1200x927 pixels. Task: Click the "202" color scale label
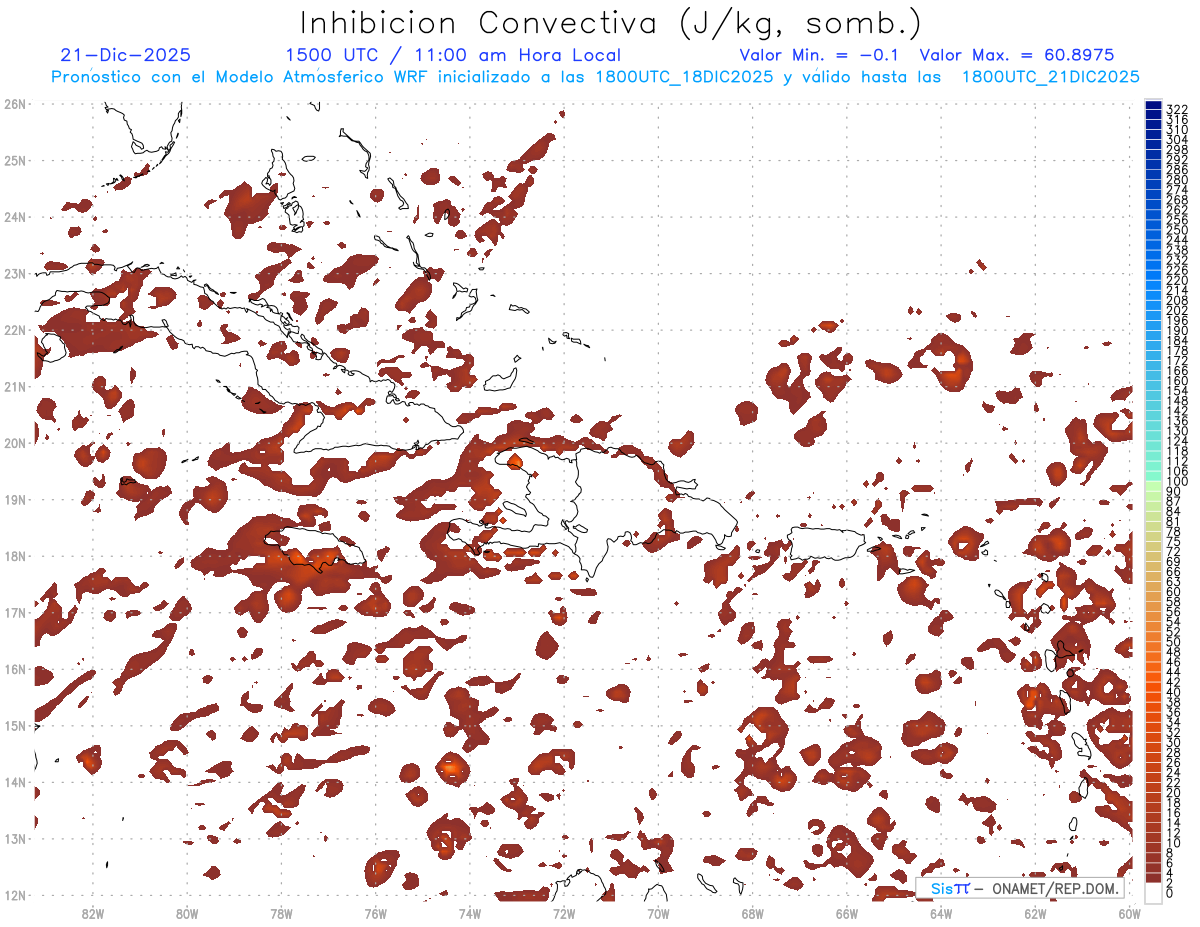tap(1177, 310)
